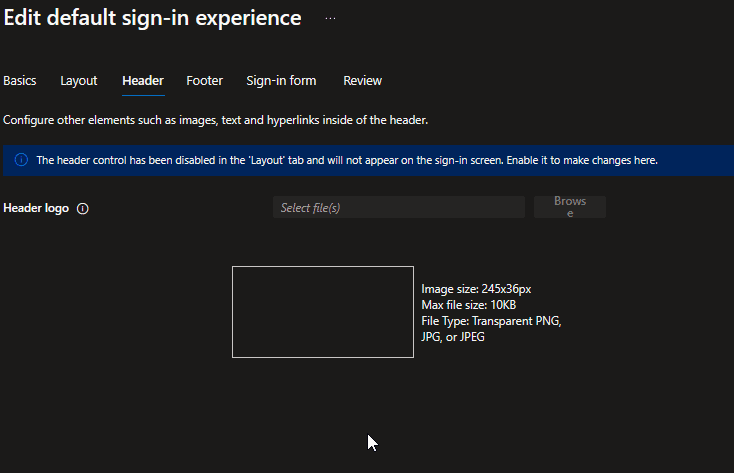This screenshot has height=473, width=734.
Task: Click the 'File Type: Transparent PNG' text
Action: pos(491,321)
